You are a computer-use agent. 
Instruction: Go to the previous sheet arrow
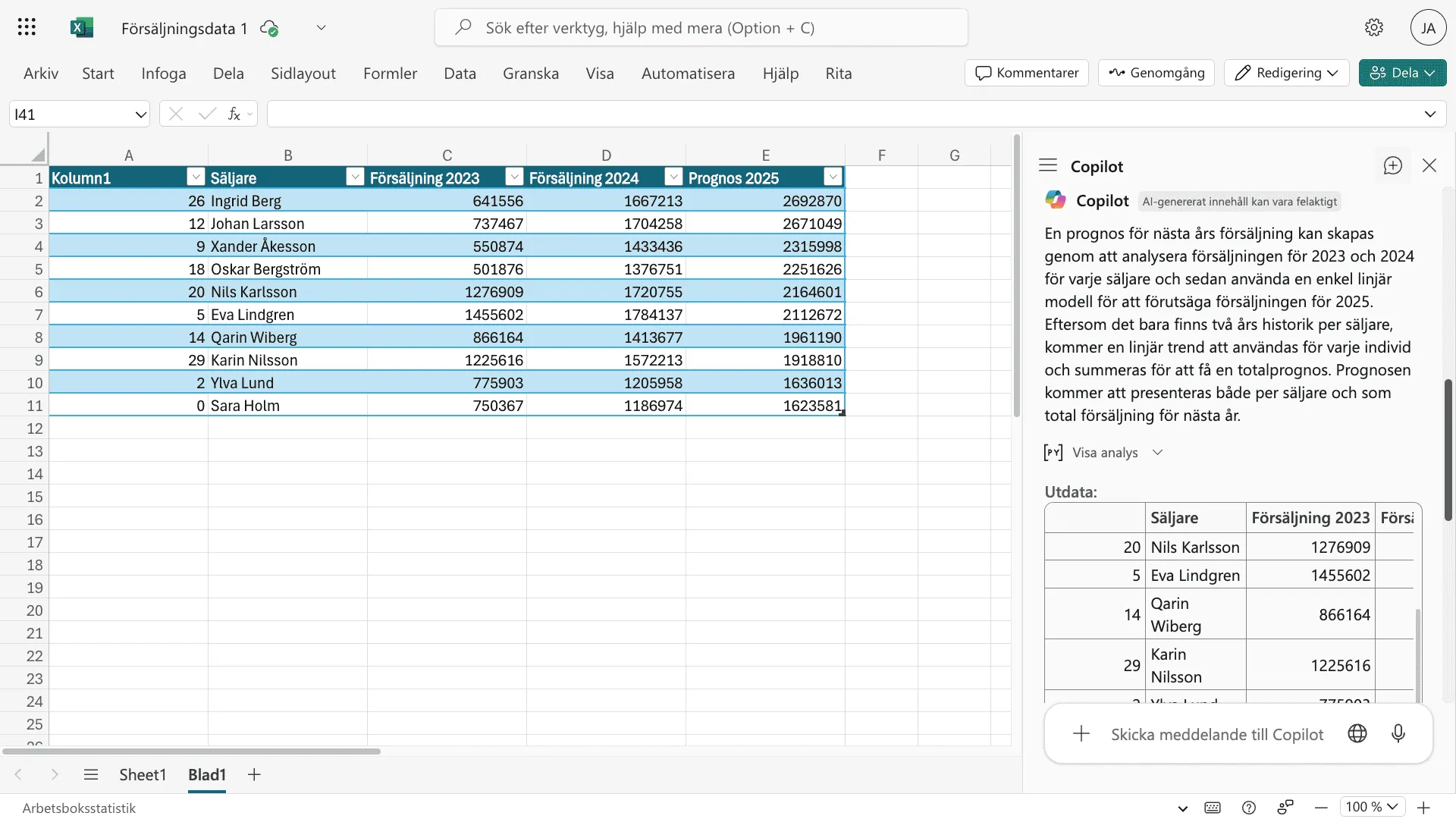(18, 774)
